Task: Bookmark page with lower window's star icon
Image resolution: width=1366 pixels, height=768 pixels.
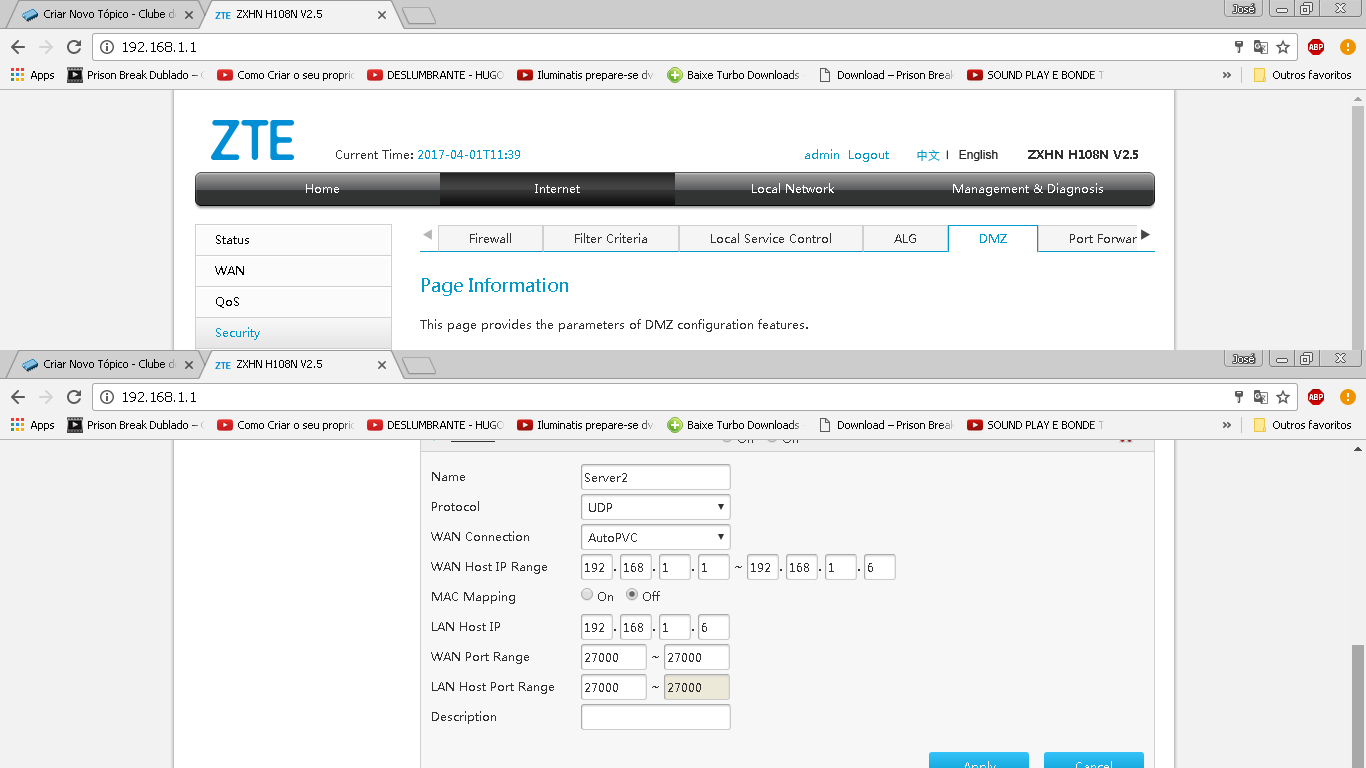Action: point(1283,397)
